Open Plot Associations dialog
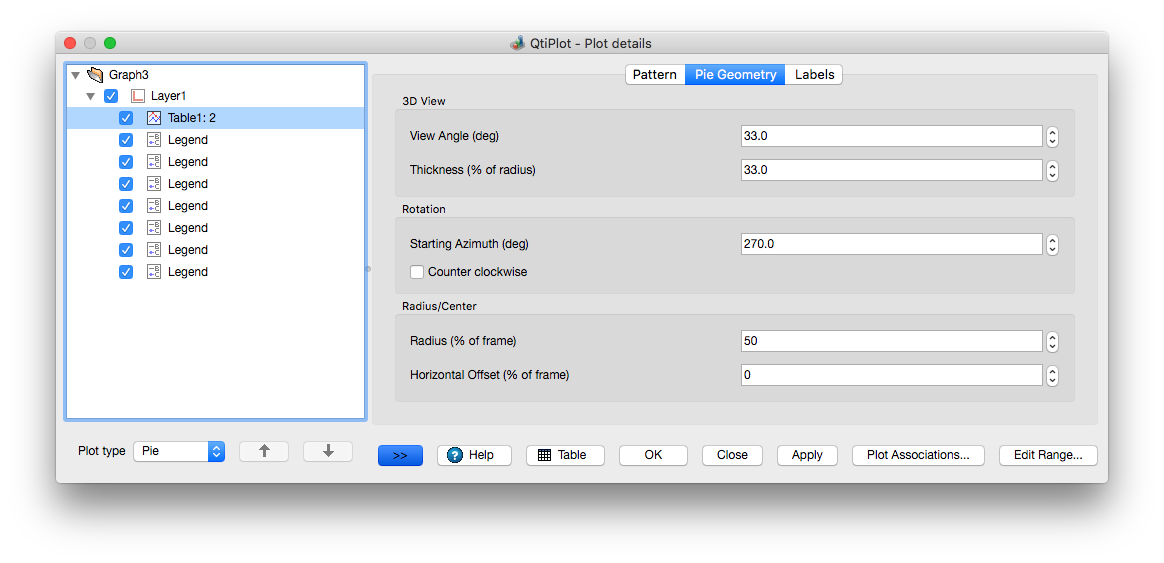This screenshot has width=1164, height=563. (918, 455)
